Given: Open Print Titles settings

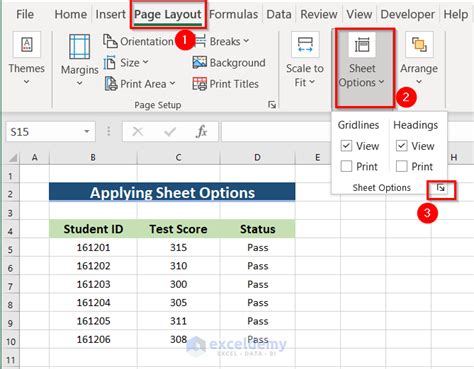Looking at the screenshot, I should (x=226, y=84).
